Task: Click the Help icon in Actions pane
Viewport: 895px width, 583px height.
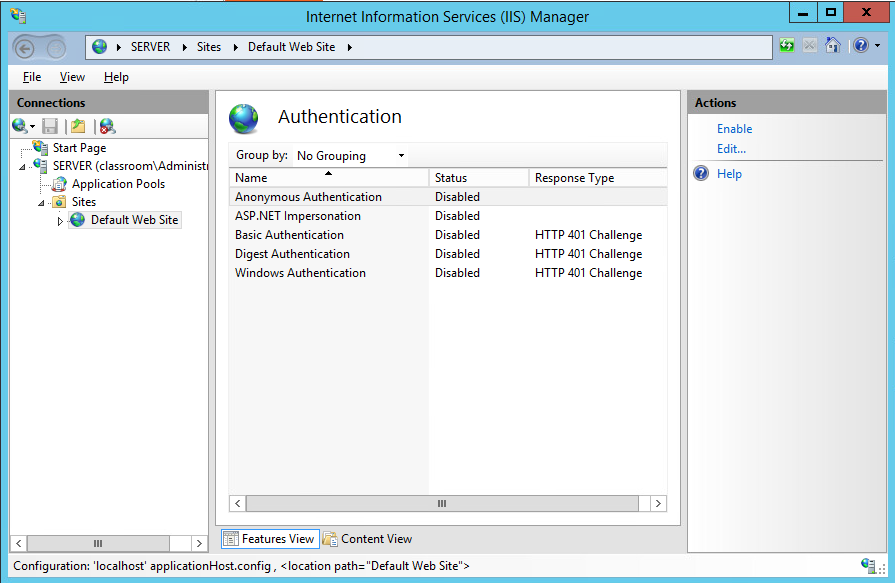Action: pyautogui.click(x=701, y=173)
